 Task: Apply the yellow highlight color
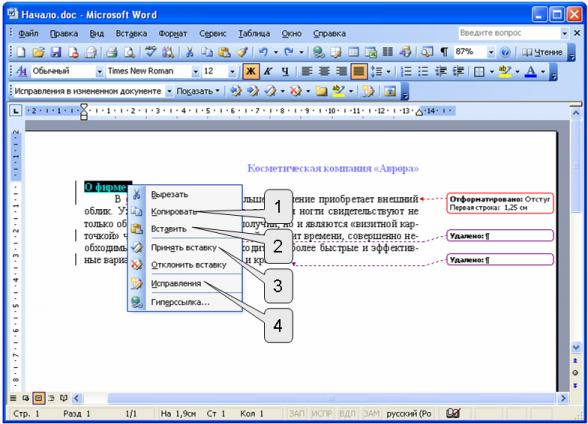506,71
